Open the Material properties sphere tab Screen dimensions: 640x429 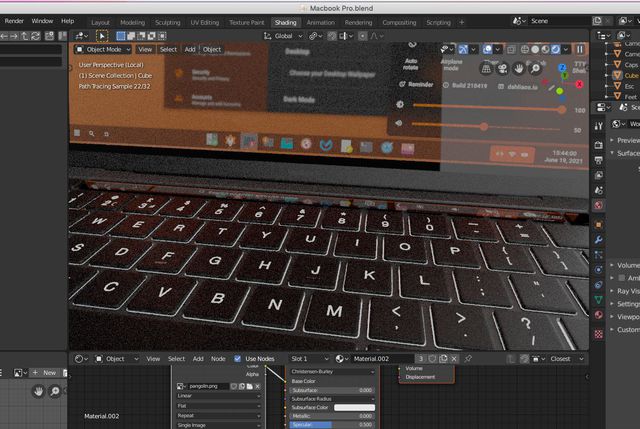point(598,315)
